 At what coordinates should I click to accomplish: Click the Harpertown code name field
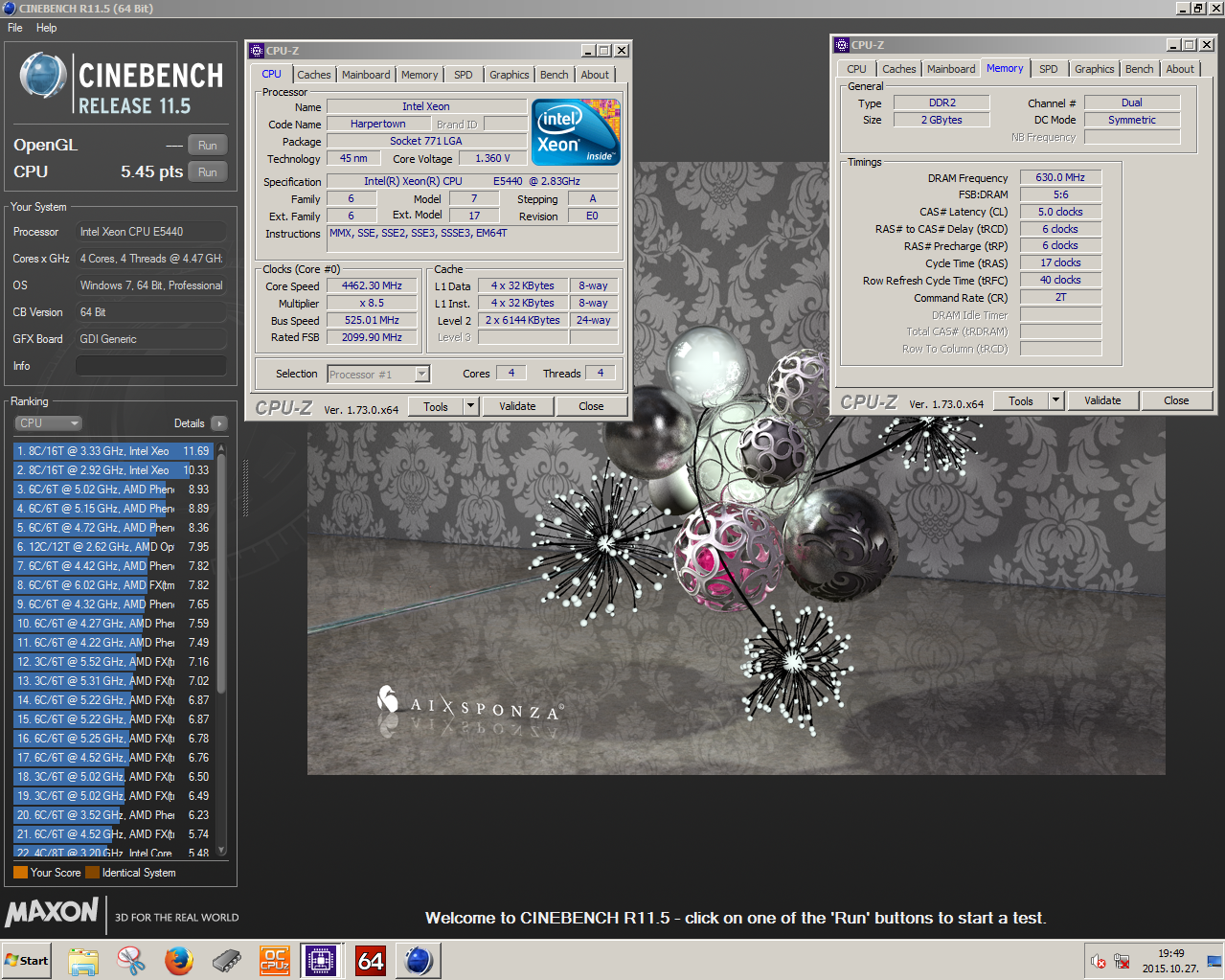(x=377, y=124)
